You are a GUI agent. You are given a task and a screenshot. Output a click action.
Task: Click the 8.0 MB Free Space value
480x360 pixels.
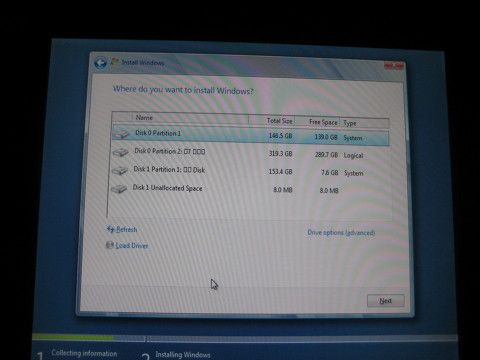(329, 190)
